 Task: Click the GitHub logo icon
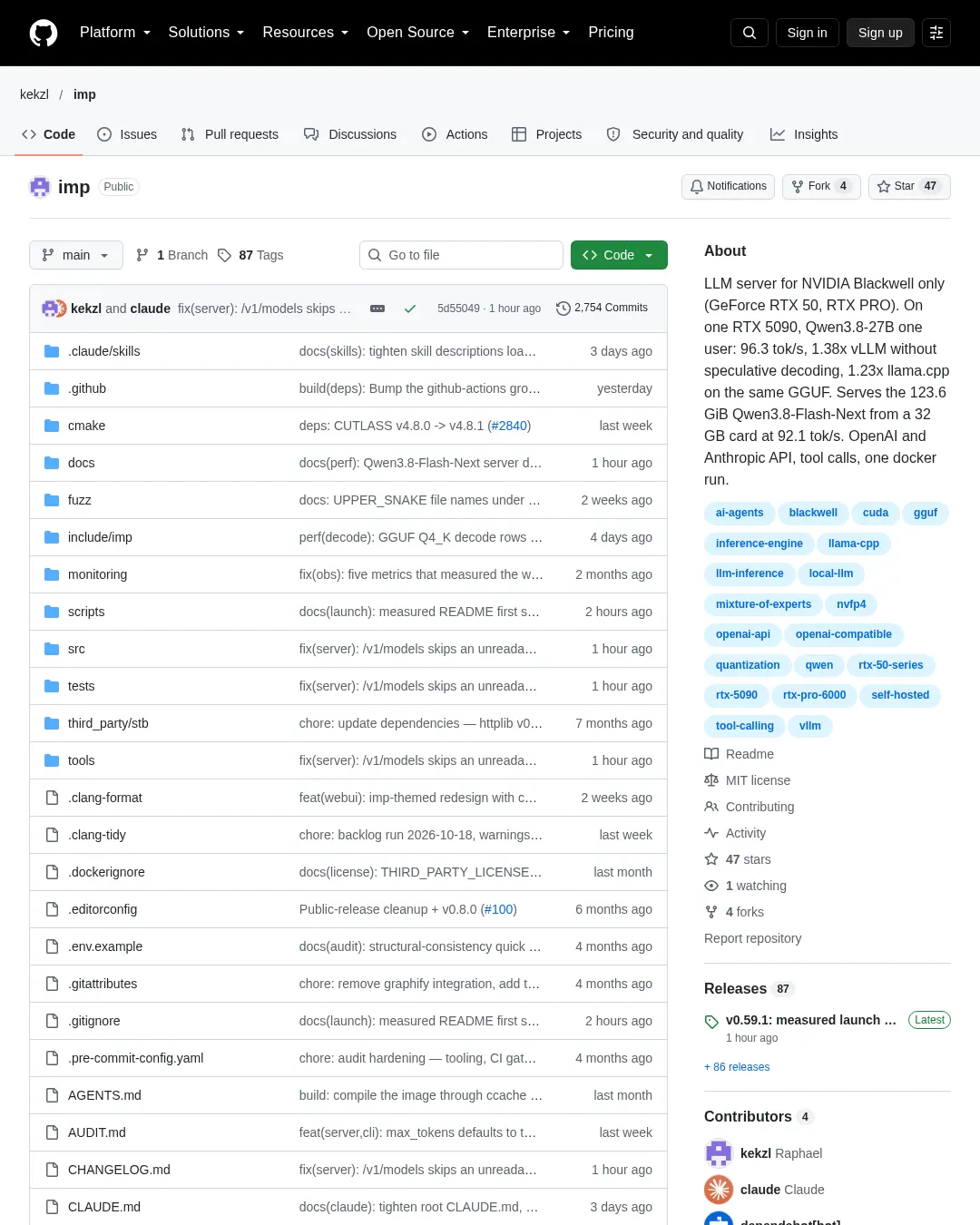(x=44, y=33)
